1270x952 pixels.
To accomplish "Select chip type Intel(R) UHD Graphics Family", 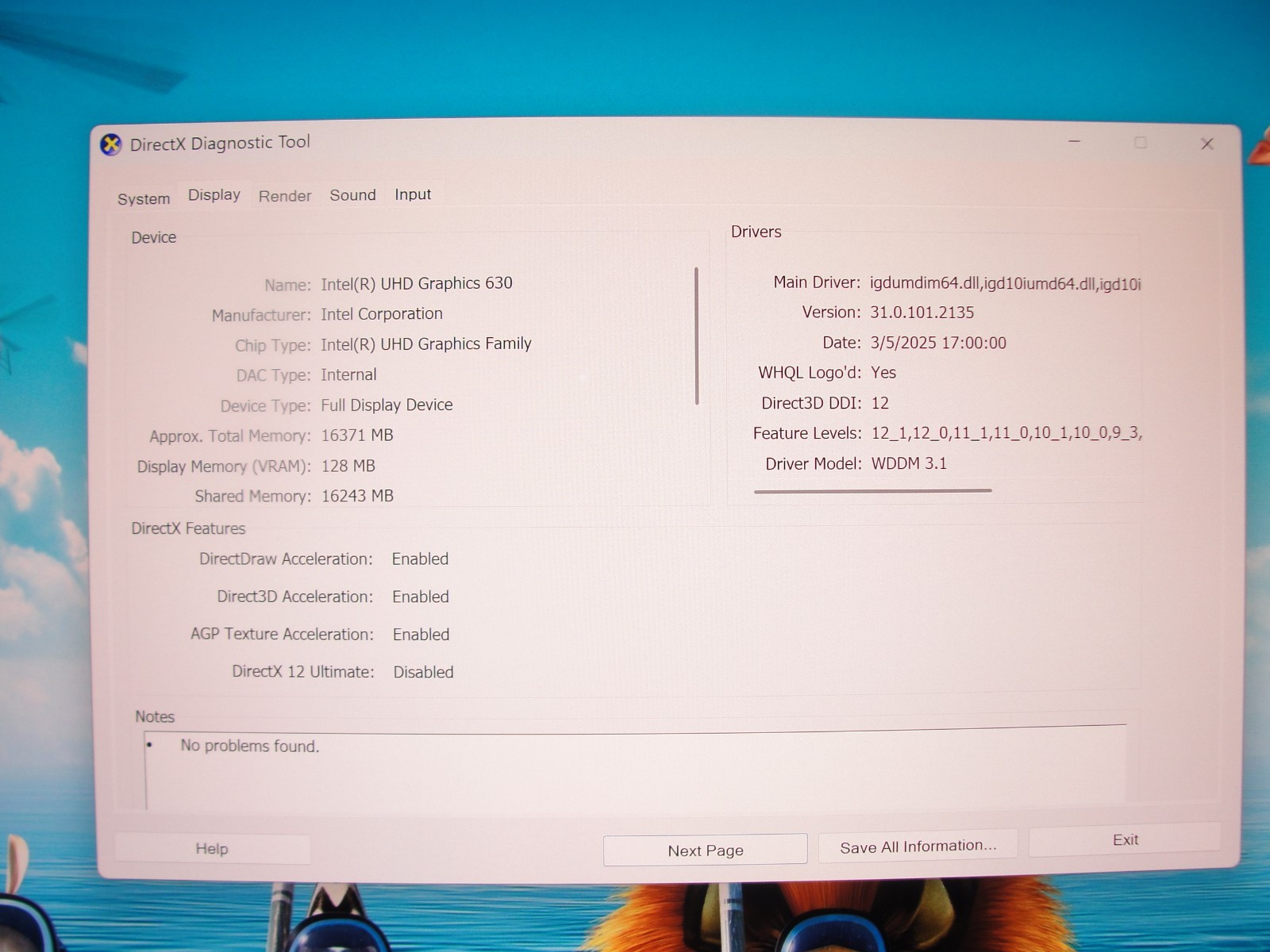I will (426, 344).
